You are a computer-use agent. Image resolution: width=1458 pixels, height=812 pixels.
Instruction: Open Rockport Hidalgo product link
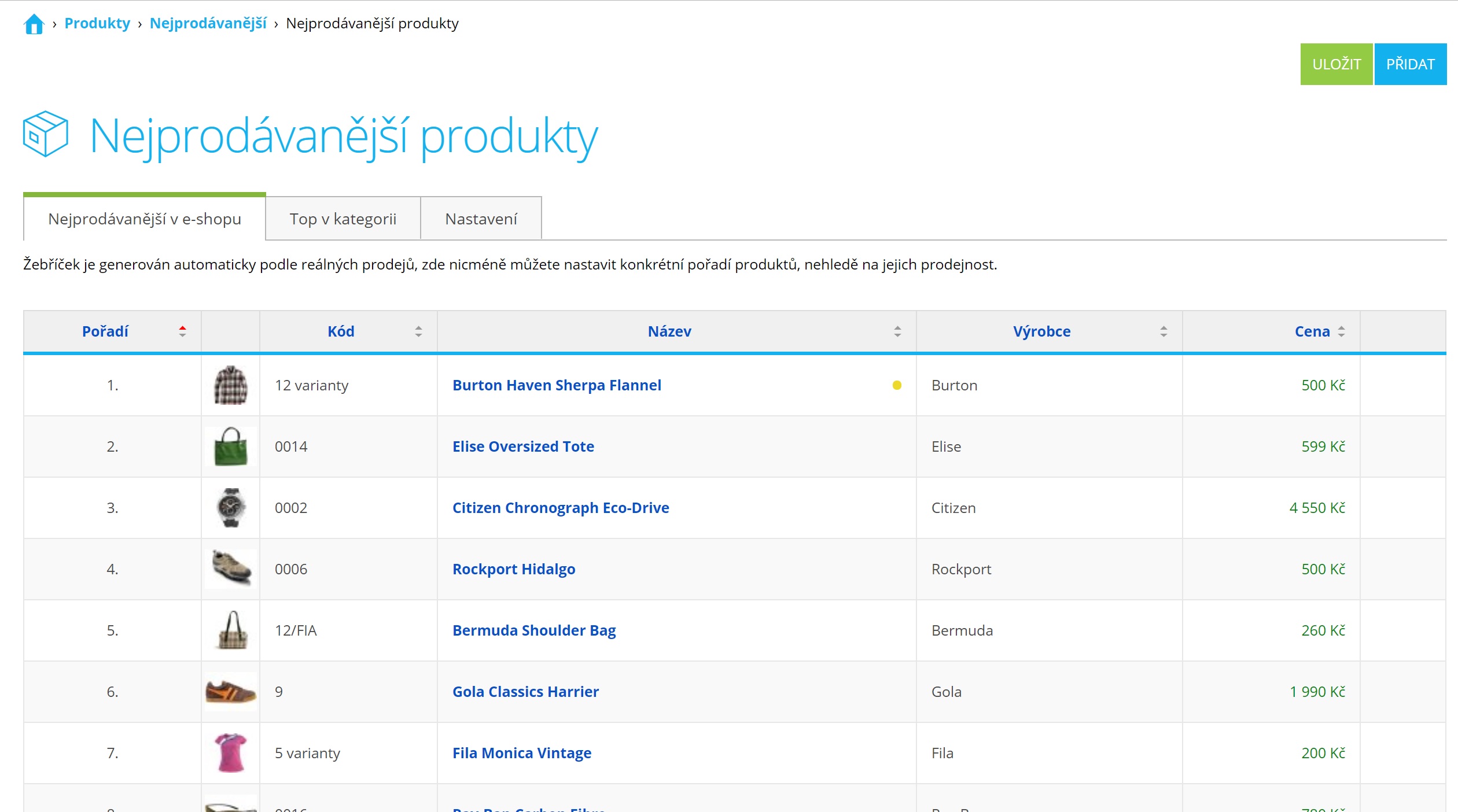(x=514, y=569)
